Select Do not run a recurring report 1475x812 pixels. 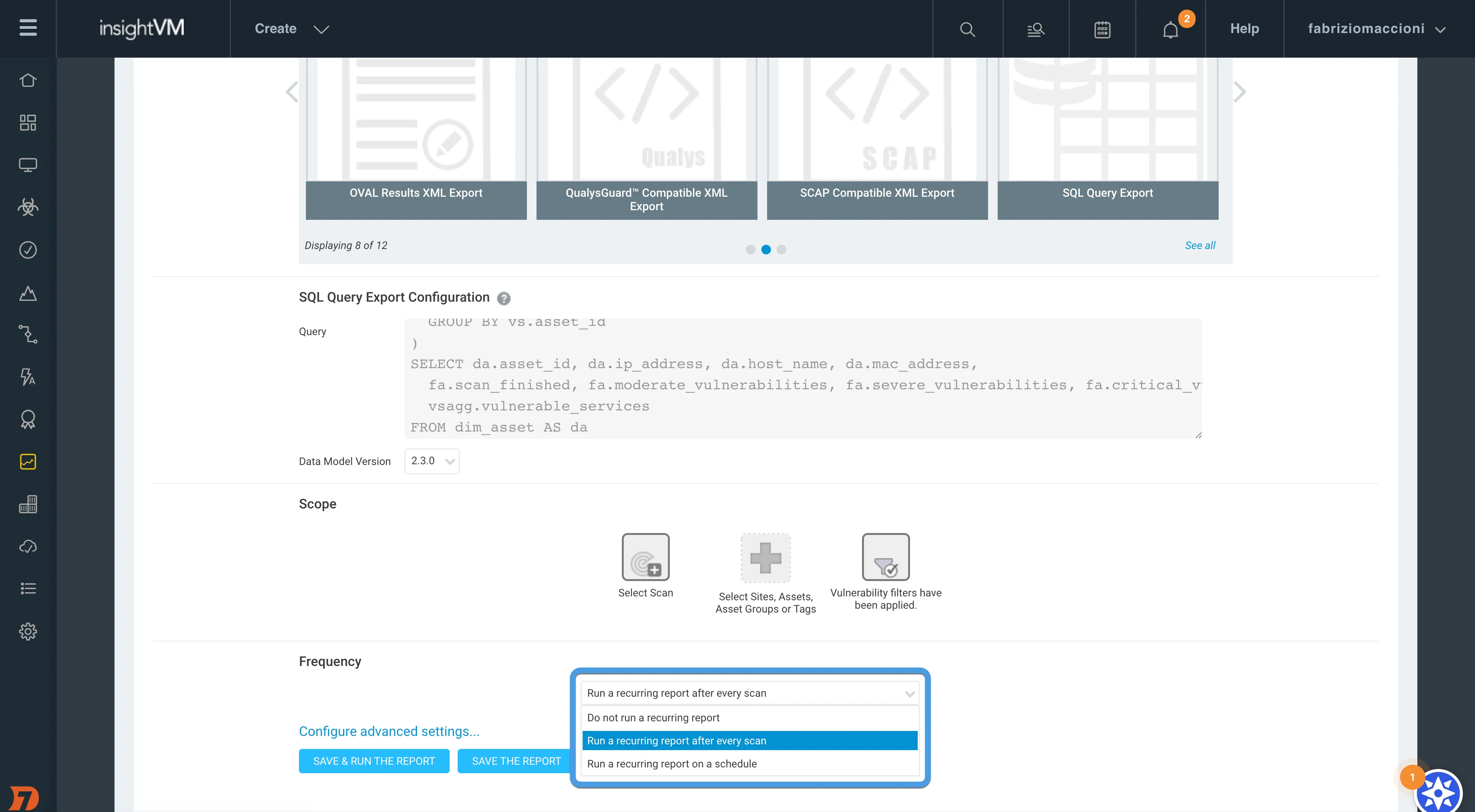click(749, 717)
